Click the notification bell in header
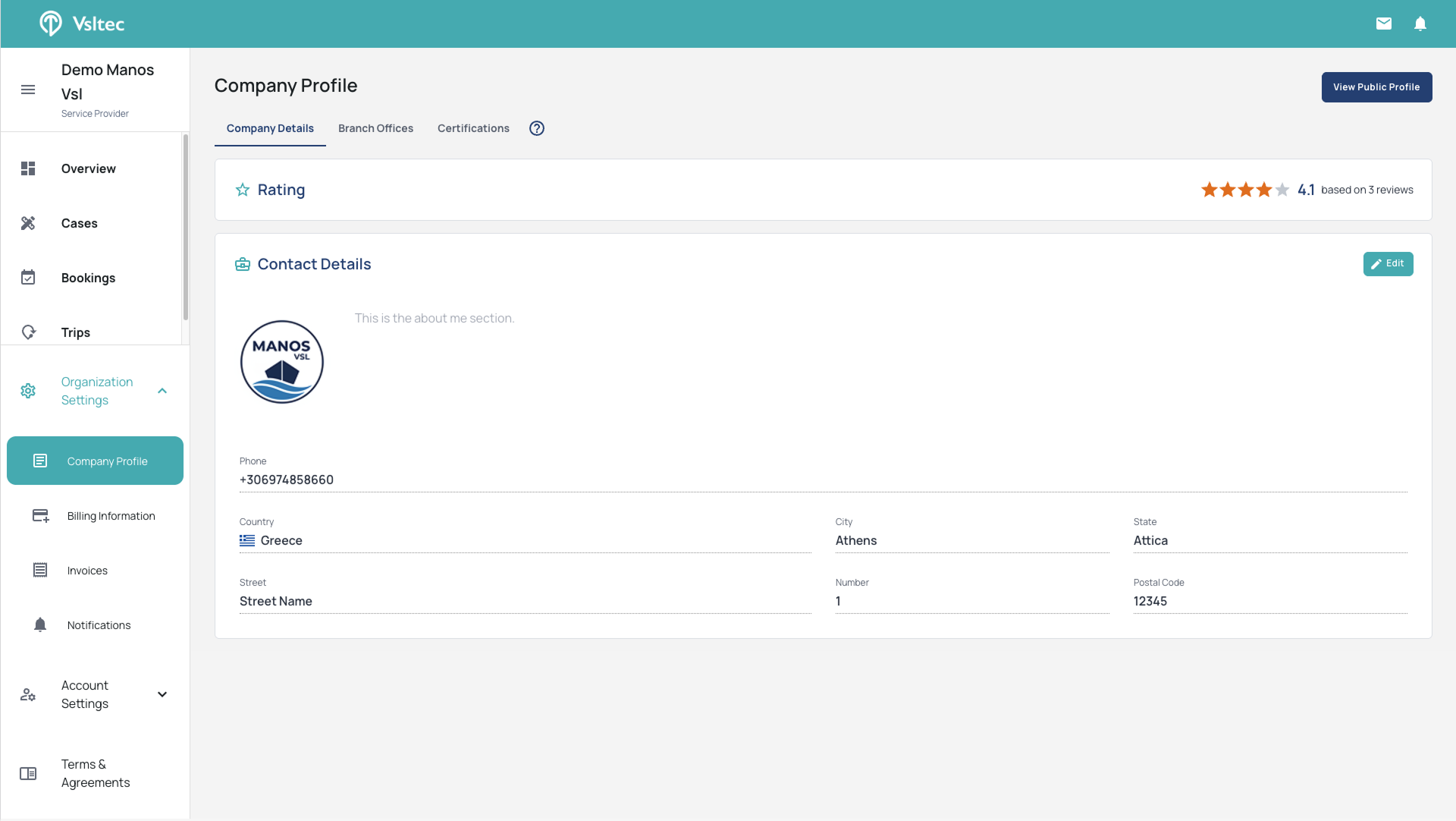Screen dimensions: 1456x821 (1420, 24)
